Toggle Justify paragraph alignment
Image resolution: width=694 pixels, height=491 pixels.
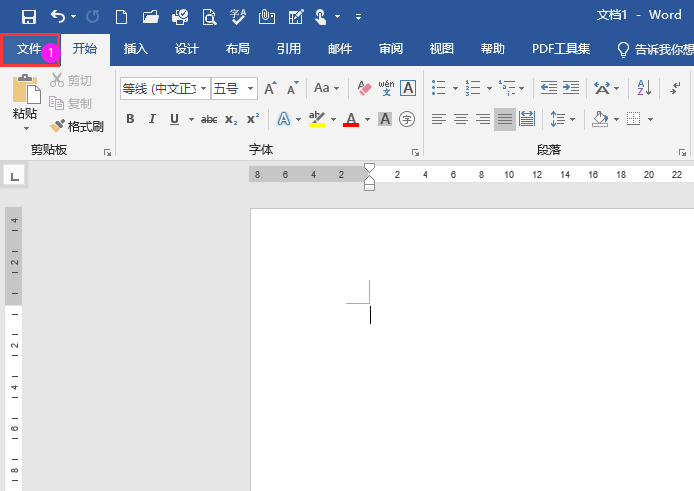[505, 120]
